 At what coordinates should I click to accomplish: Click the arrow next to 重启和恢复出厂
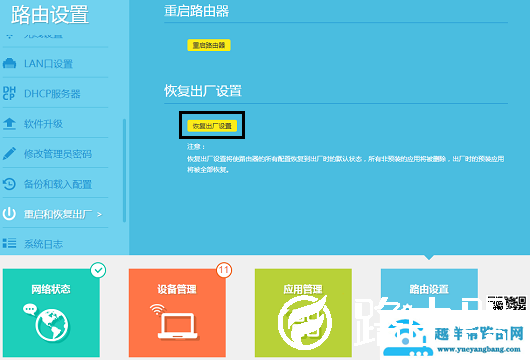(99, 214)
